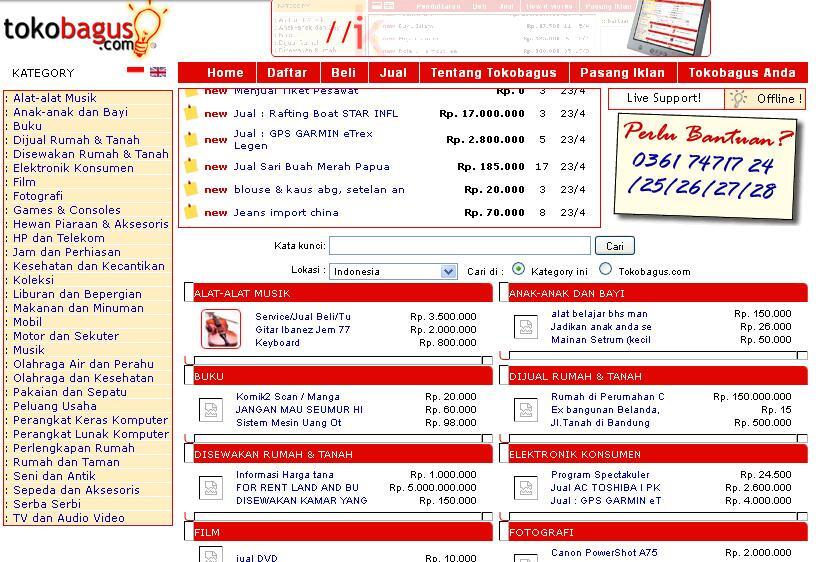The image size is (818, 562).
Task: Open the Alat-alat Musik category
Action: 55,98
